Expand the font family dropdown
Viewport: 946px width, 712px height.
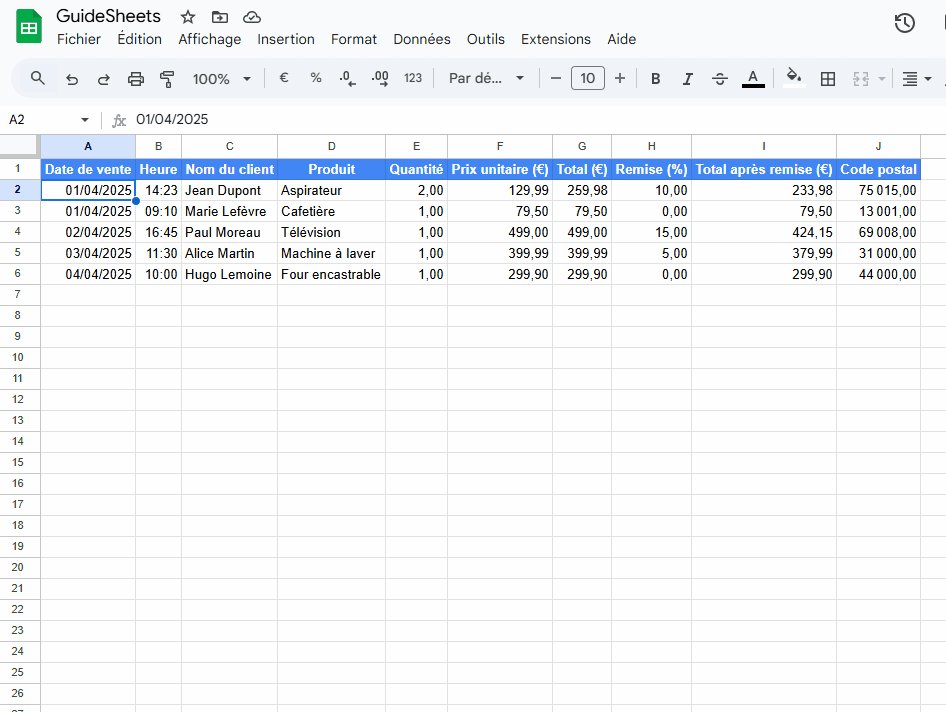486,79
